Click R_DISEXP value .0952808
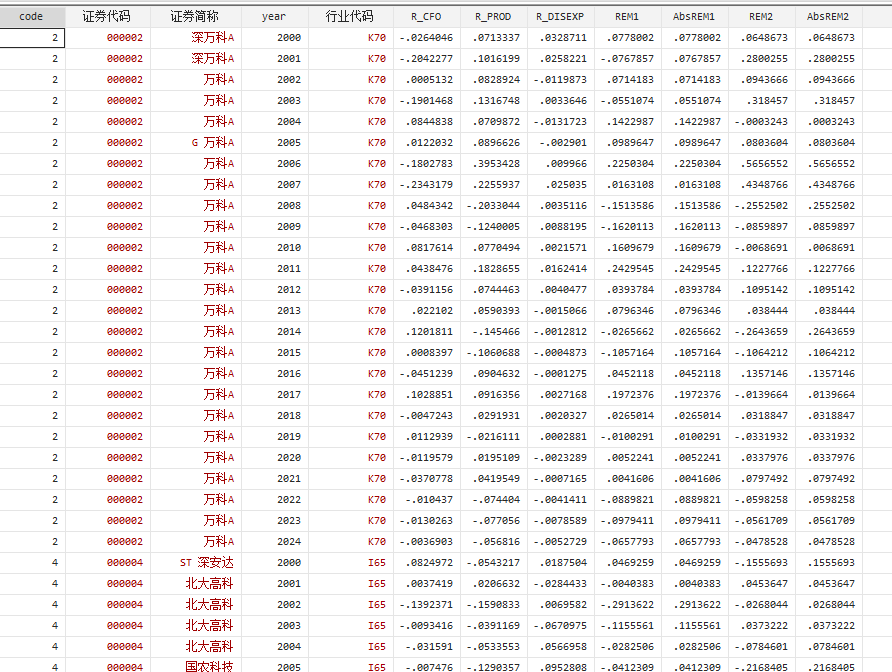This screenshot has height=672, width=892. pyautogui.click(x=563, y=667)
